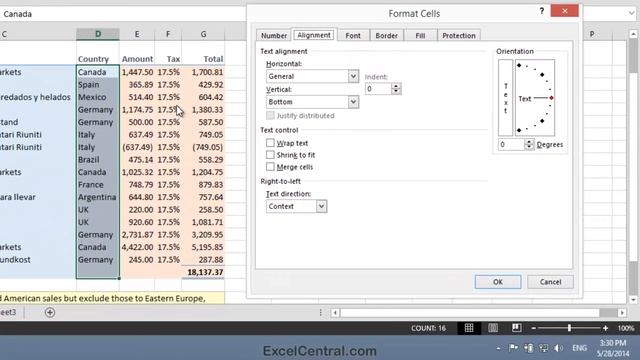Click the Country header cell
The height and width of the screenshot is (360, 640).
[x=98, y=59]
